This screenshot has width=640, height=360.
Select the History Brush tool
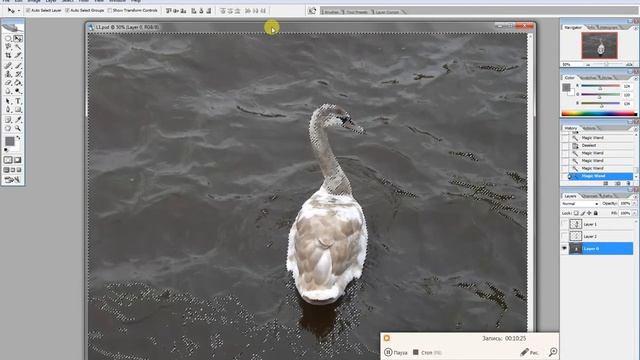18,74
